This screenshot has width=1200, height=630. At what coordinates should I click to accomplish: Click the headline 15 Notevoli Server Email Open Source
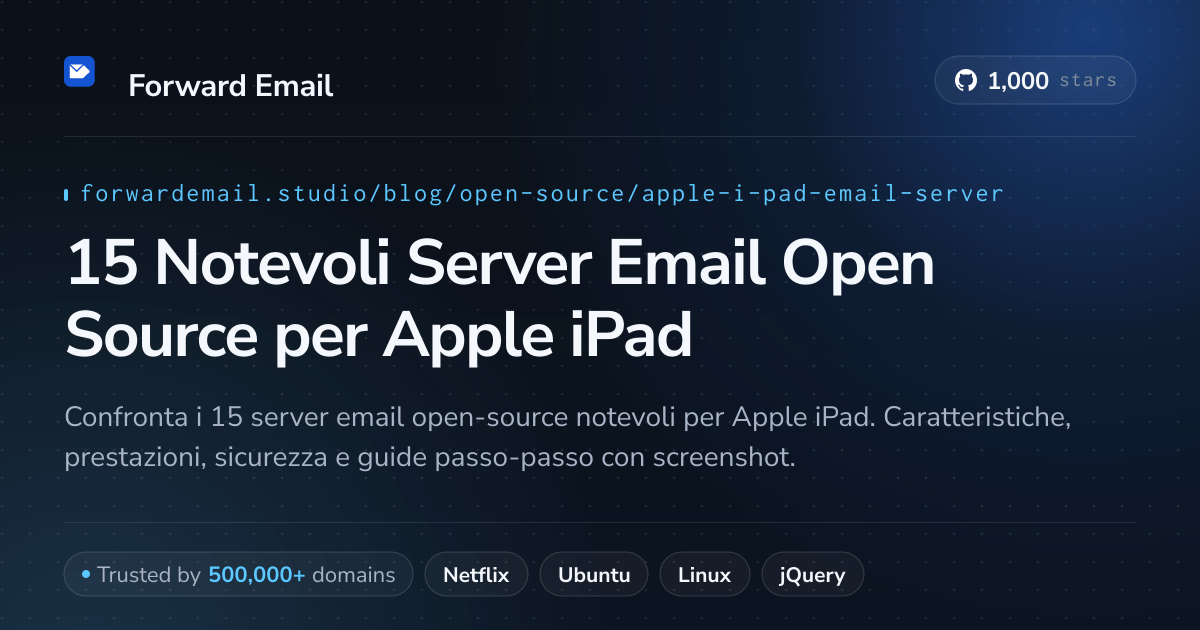coord(500,300)
